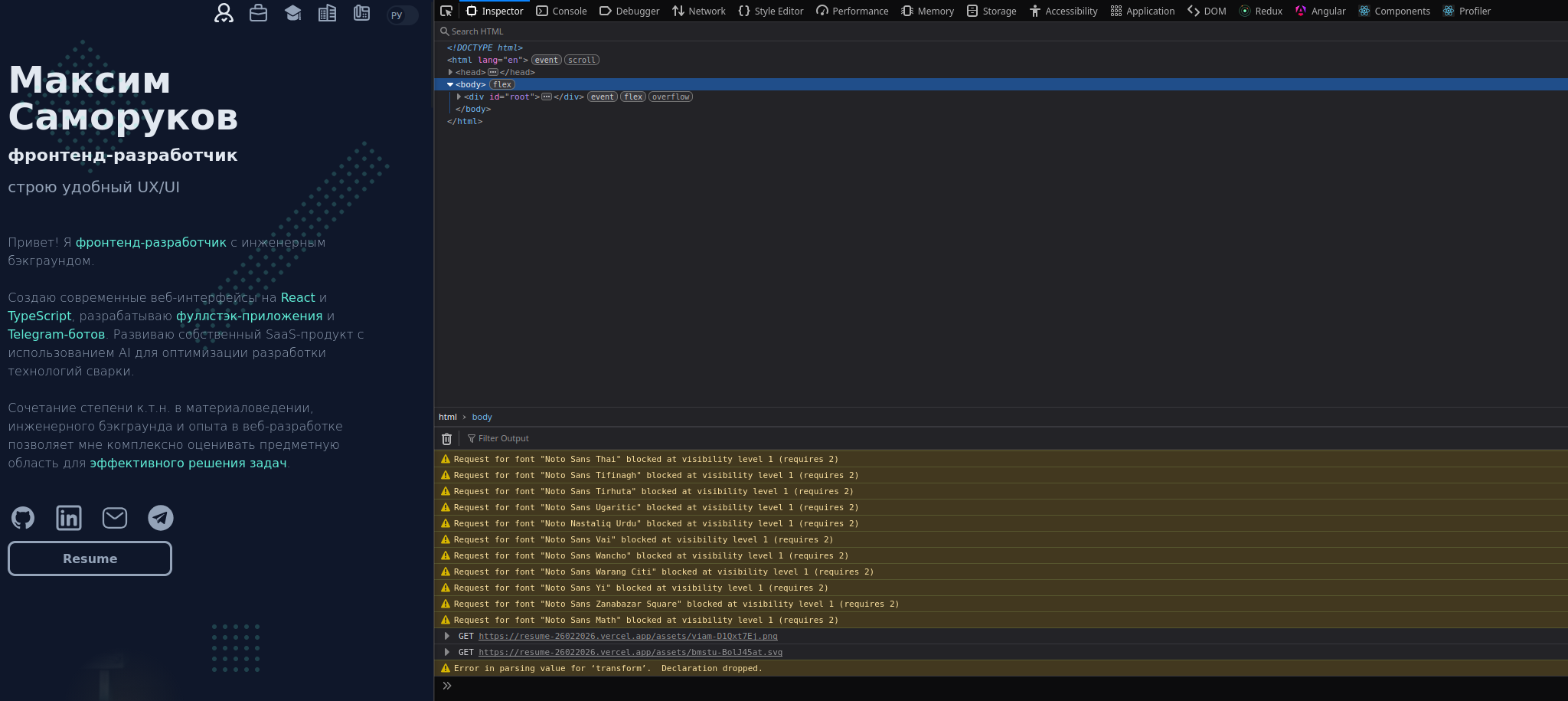1568x701 pixels.
Task: Open the Telegram contact icon
Action: coord(161,519)
